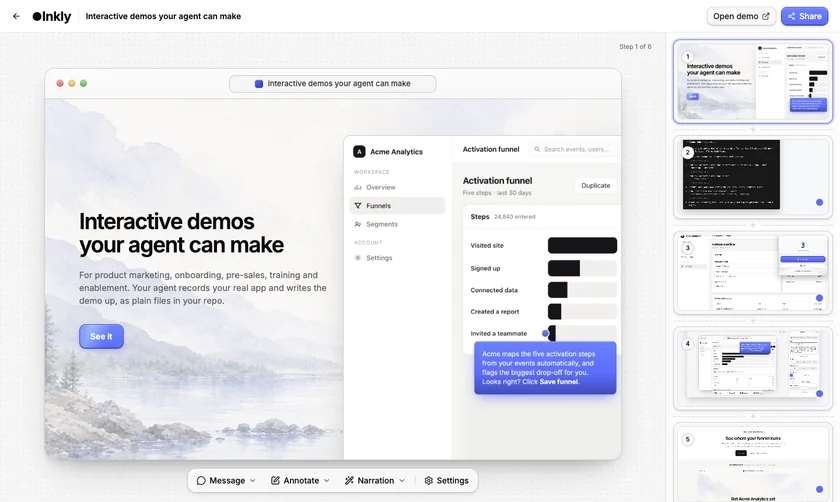Viewport: 840px width, 502px height.
Task: Click the blue favicon in demo title bar
Action: pyautogui.click(x=259, y=84)
